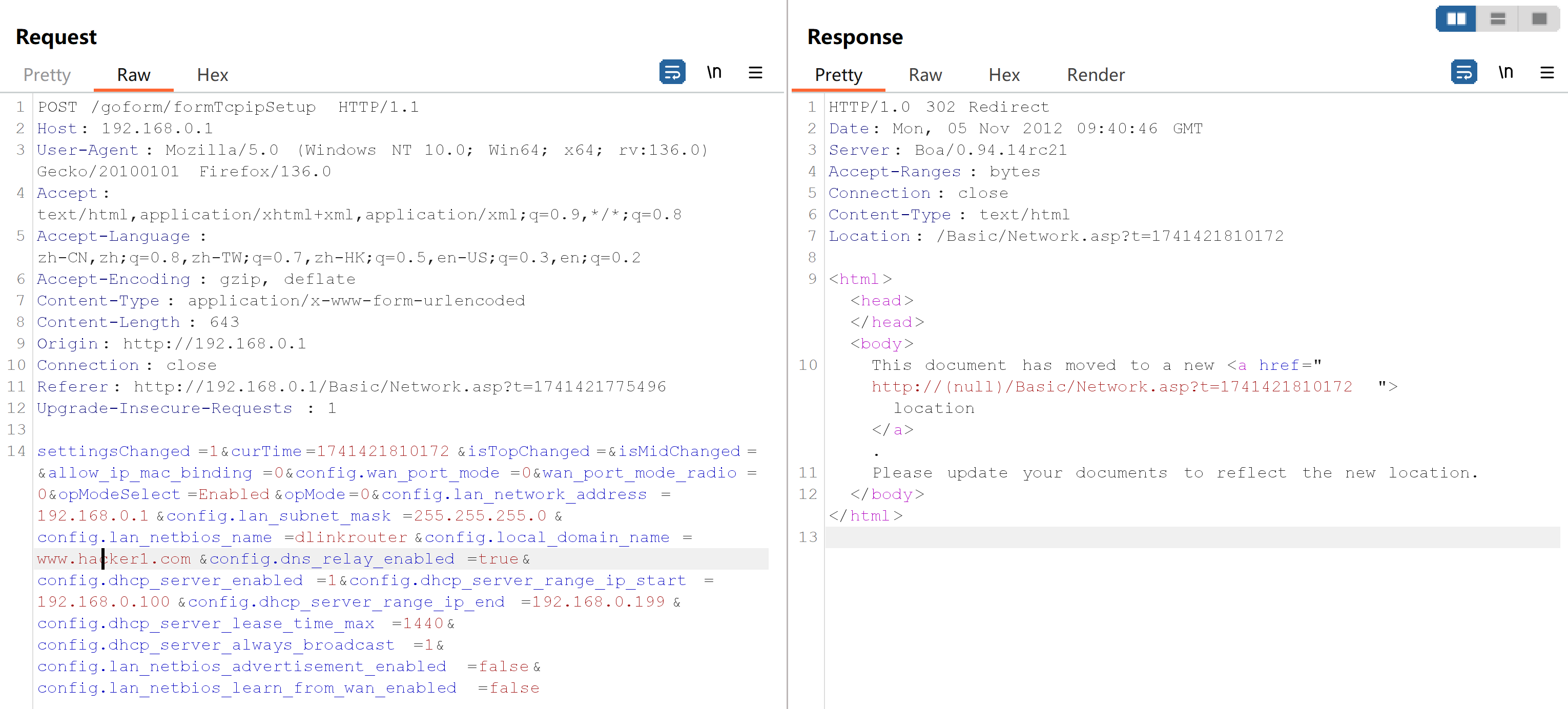
Task: Toggle non-printable characters \n in Response panel
Action: tap(1505, 72)
